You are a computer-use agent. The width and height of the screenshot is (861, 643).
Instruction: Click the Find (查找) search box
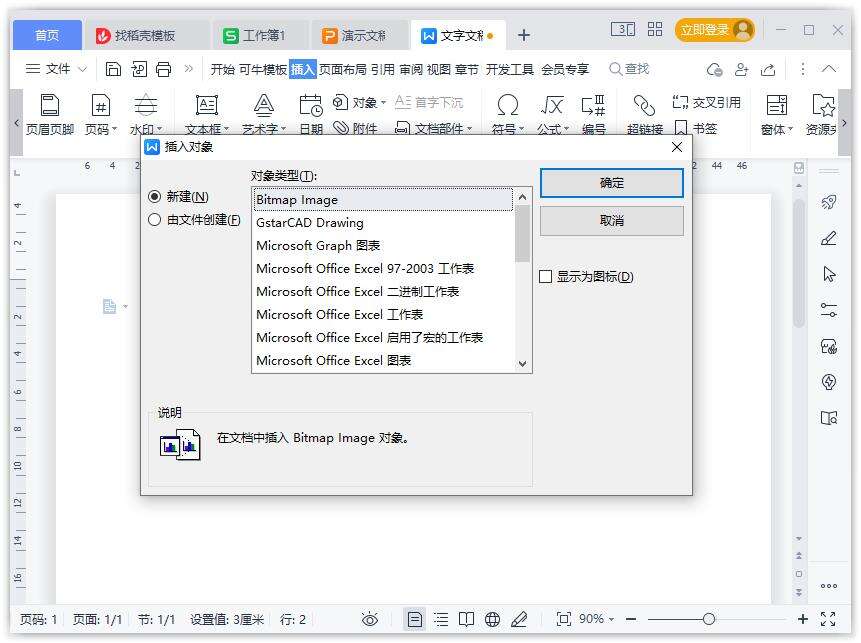[629, 69]
